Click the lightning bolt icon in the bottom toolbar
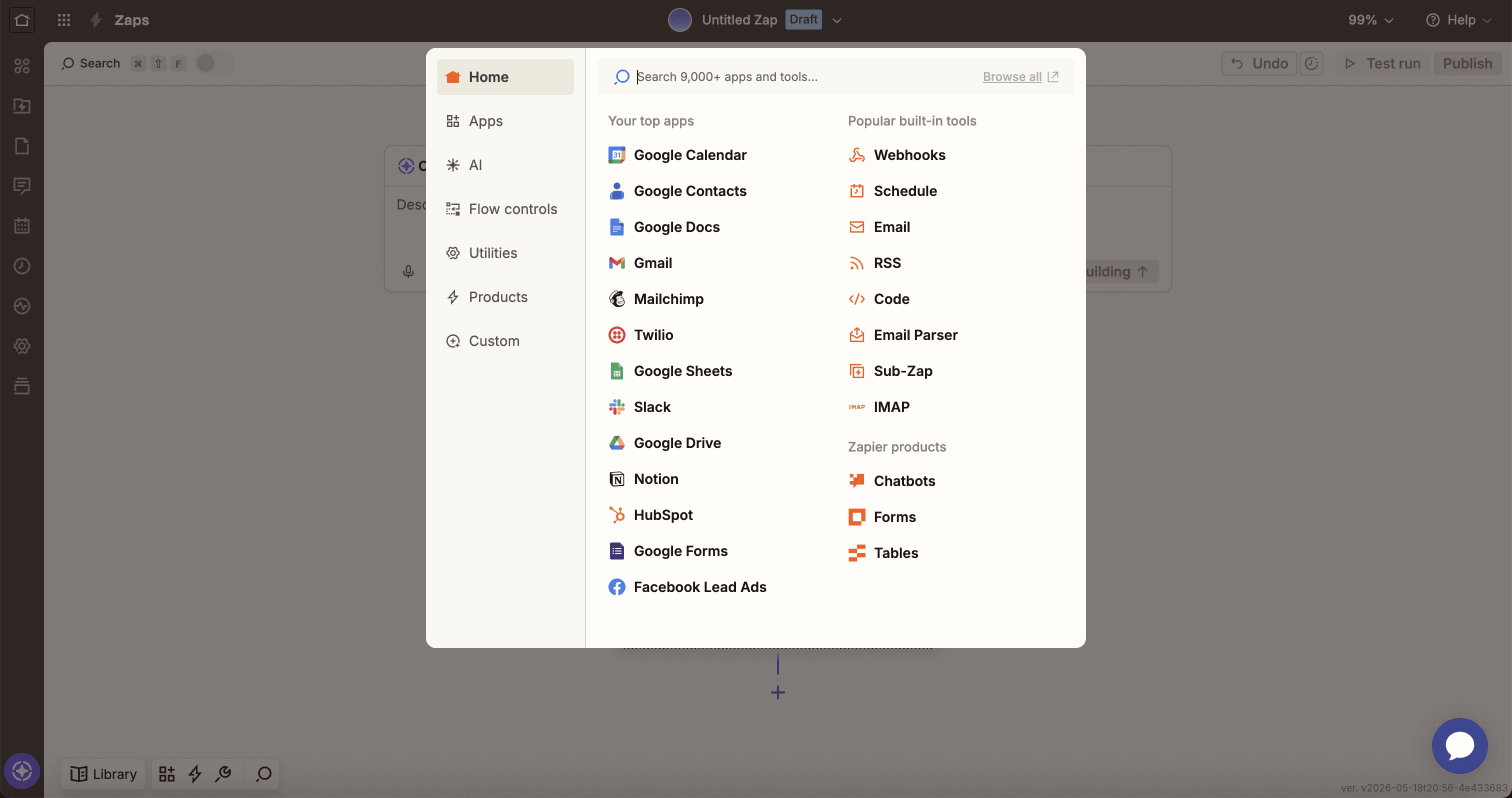Screen dimensions: 1512x798 click(x=195, y=774)
